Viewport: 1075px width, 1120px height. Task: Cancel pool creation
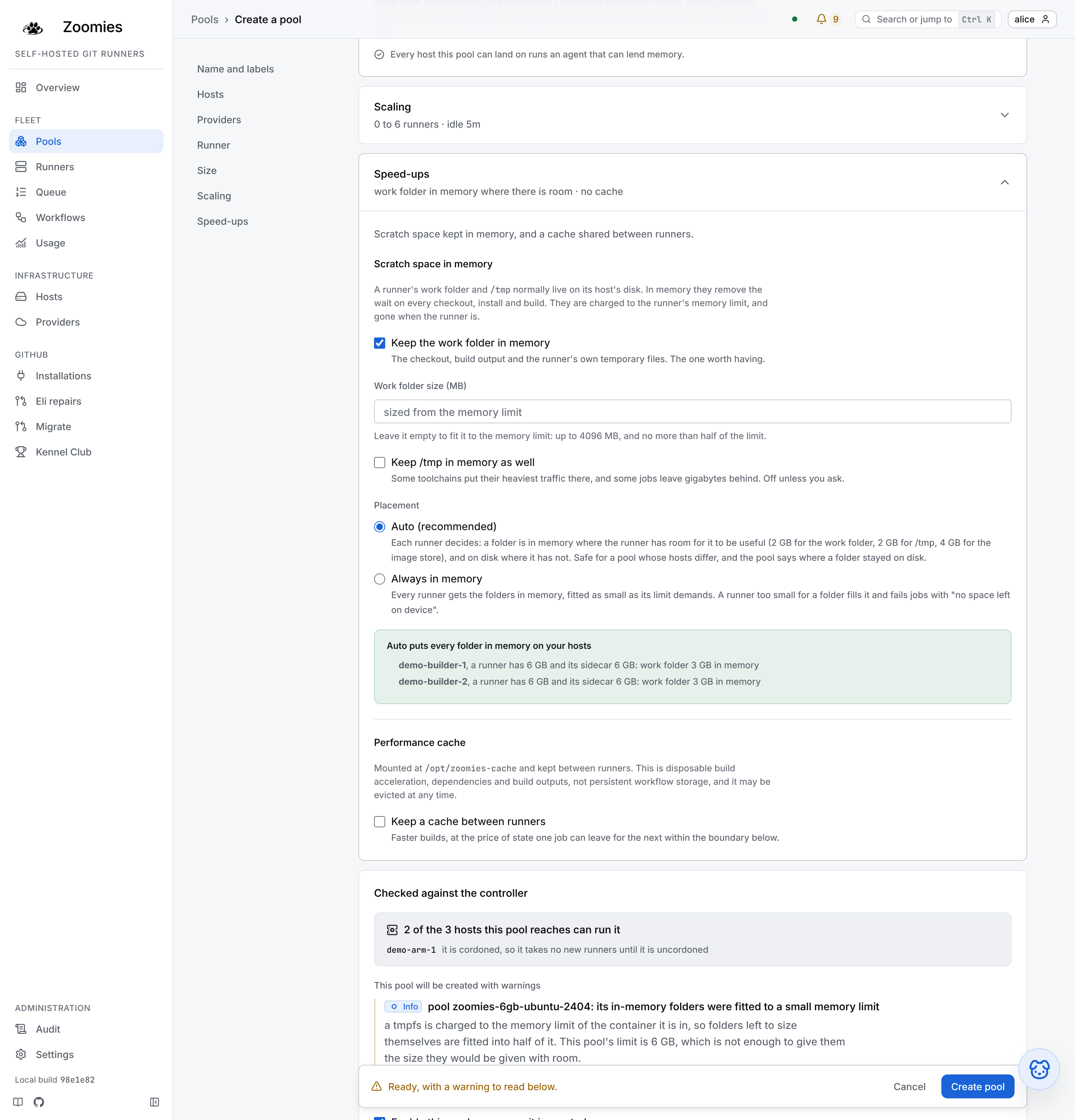(909, 1086)
